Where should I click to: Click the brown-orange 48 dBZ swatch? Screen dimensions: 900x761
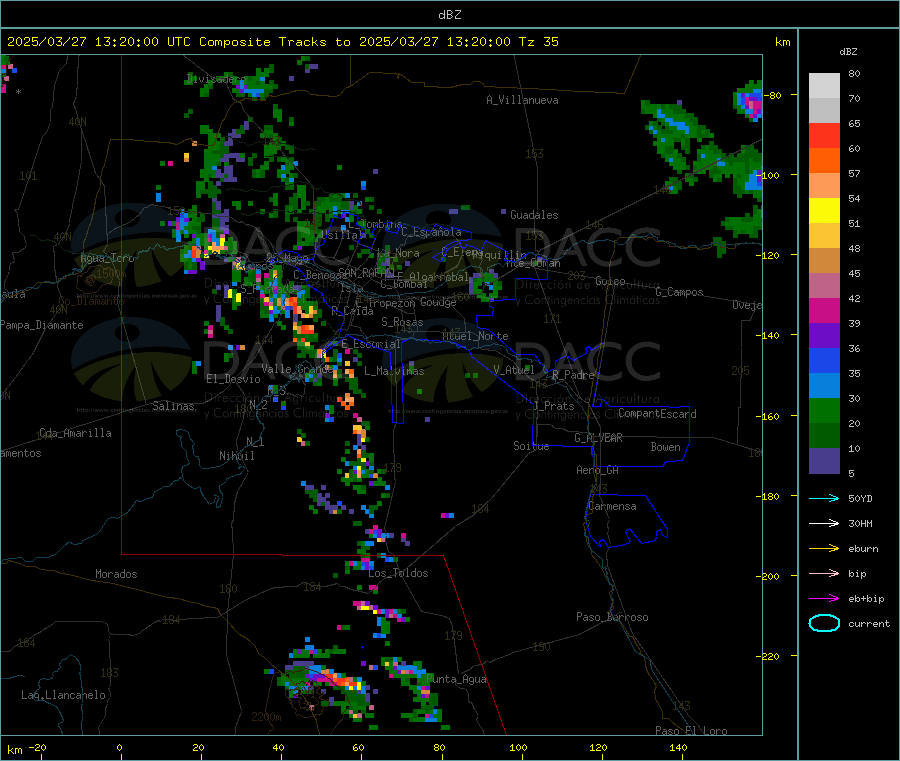point(824,261)
